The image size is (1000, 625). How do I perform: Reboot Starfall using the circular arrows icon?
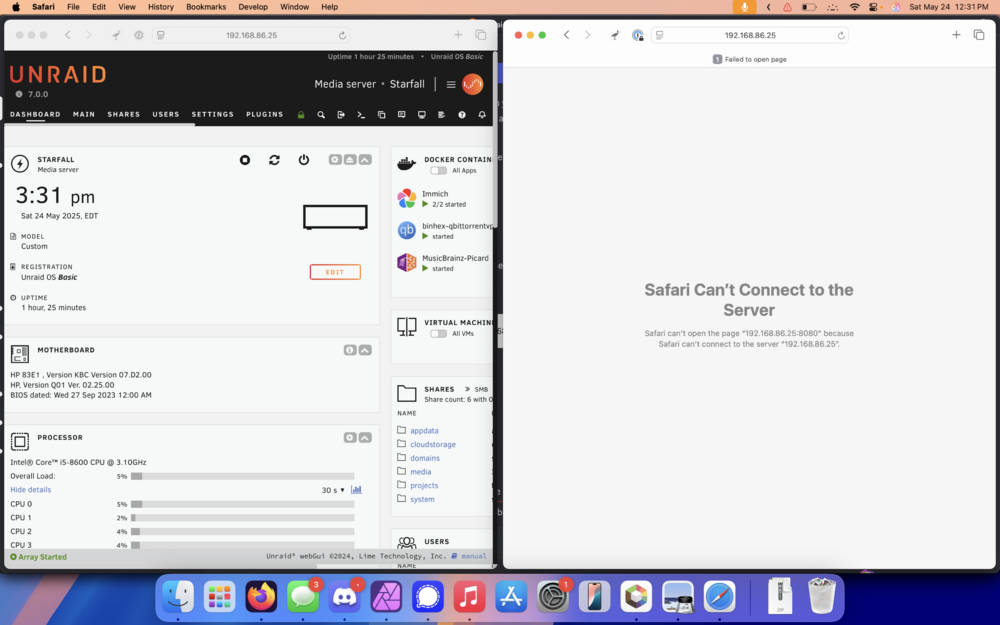point(274,160)
